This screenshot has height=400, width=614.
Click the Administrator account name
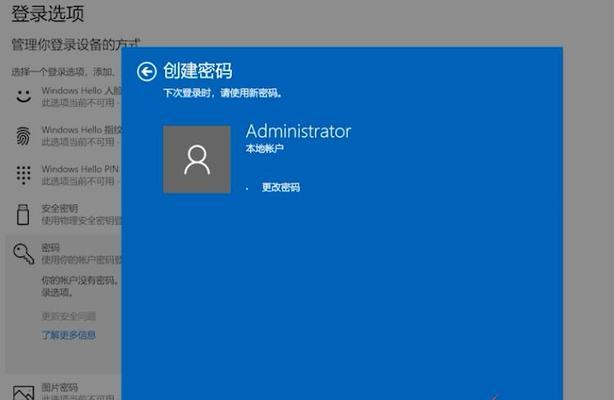(298, 131)
